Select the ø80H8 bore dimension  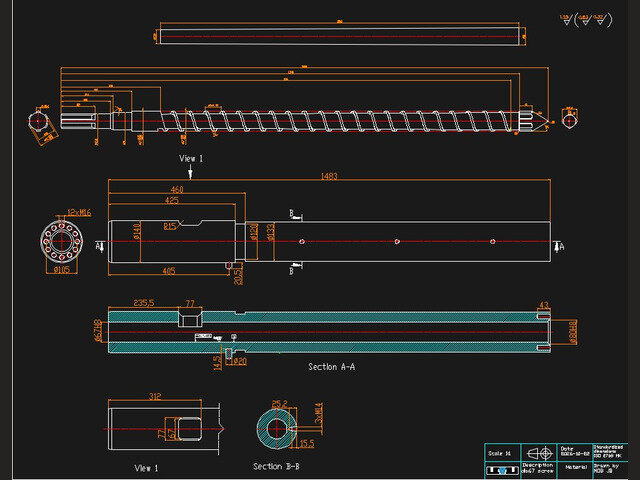[x=573, y=332]
